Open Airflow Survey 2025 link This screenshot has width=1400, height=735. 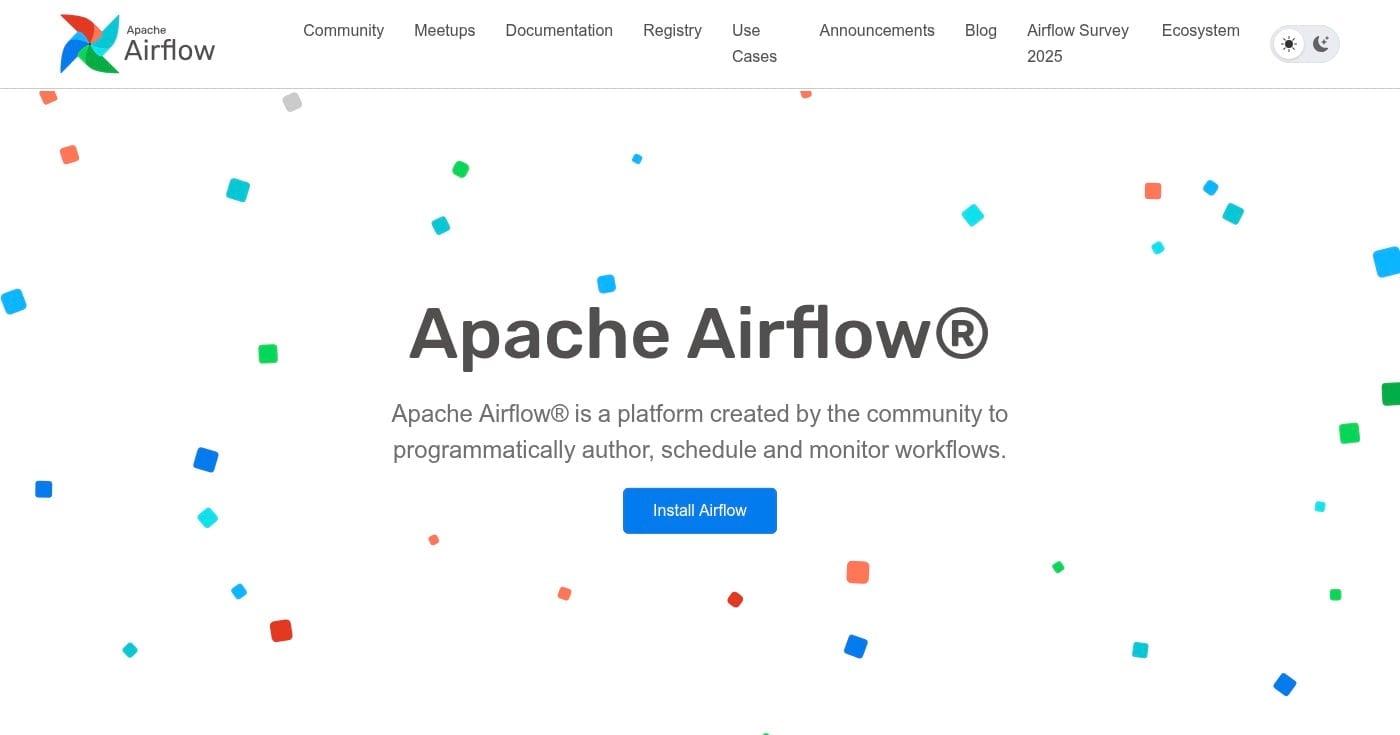pos(1078,44)
